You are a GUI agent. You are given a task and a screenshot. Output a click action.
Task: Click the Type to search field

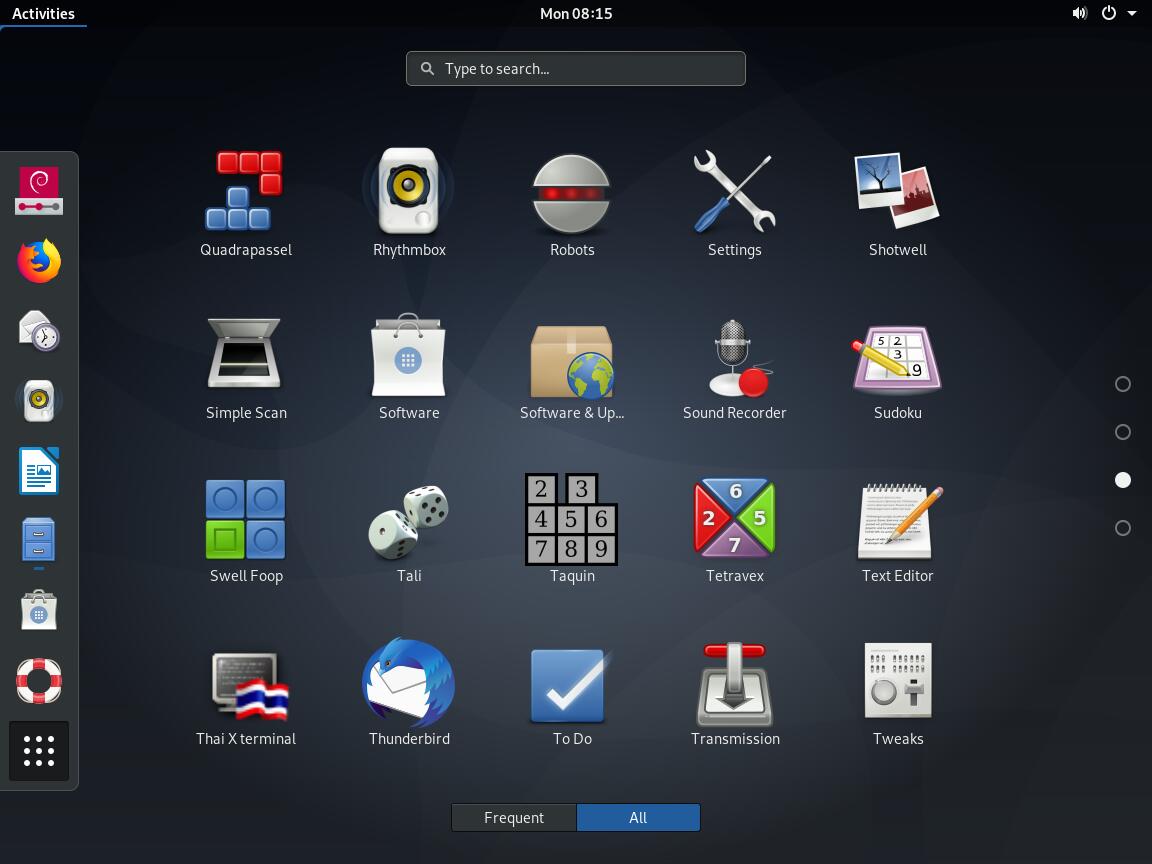point(576,68)
